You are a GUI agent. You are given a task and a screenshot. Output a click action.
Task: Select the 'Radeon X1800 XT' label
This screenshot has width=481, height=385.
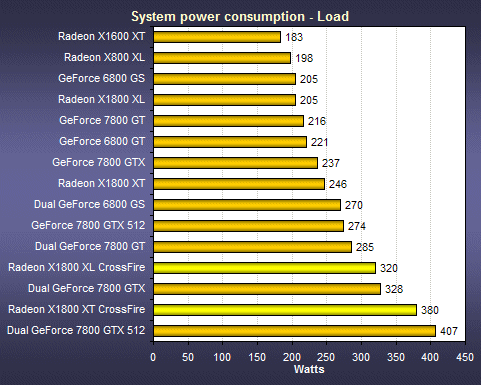click(102, 183)
